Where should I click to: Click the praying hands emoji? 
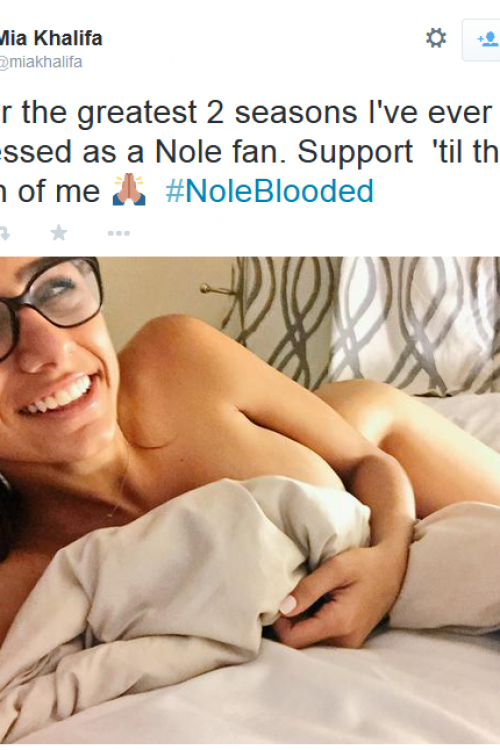(129, 190)
